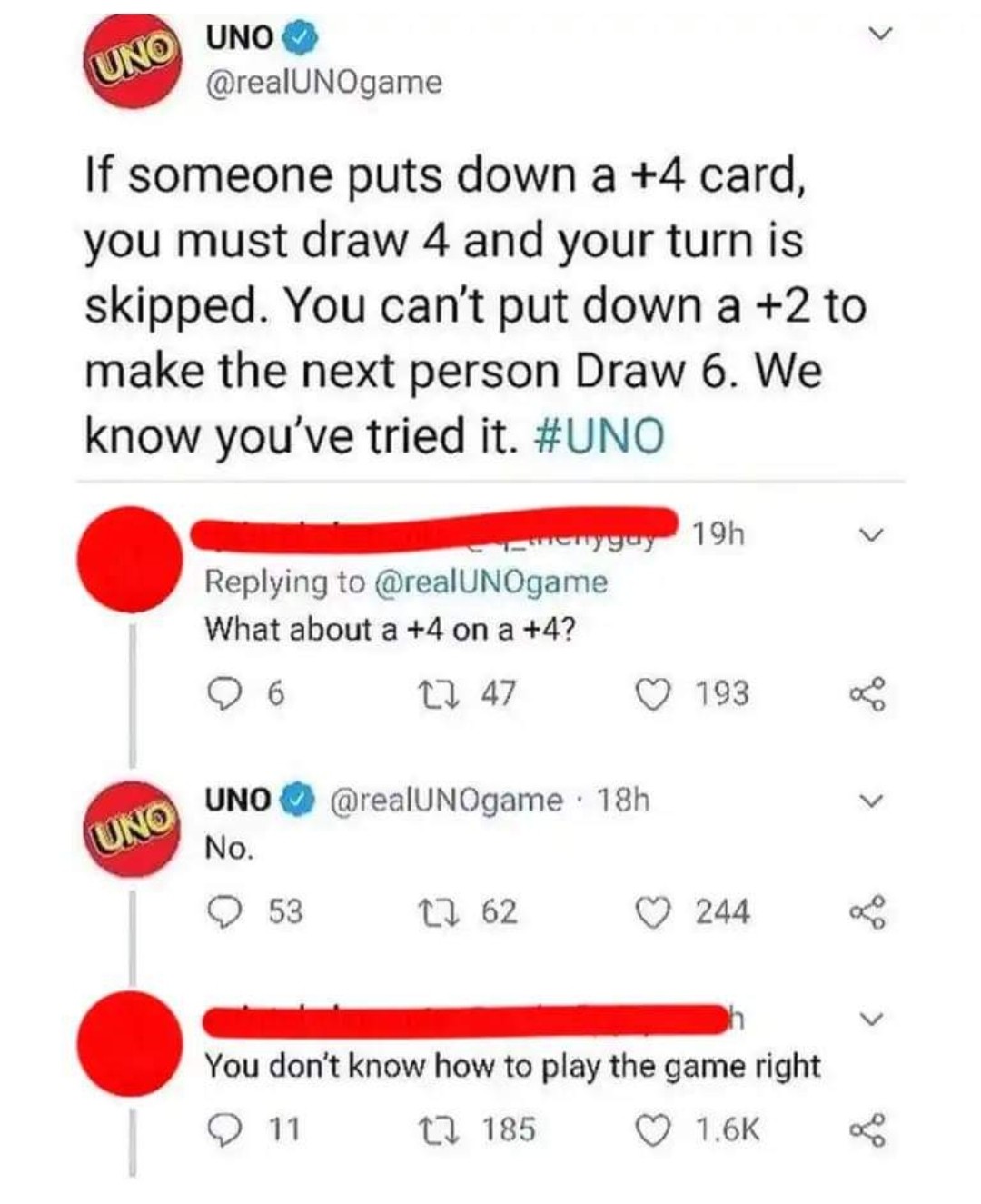Screen dimensions: 981x1204
Task: Share the '+4 on a +4' reply
Action: tap(866, 696)
